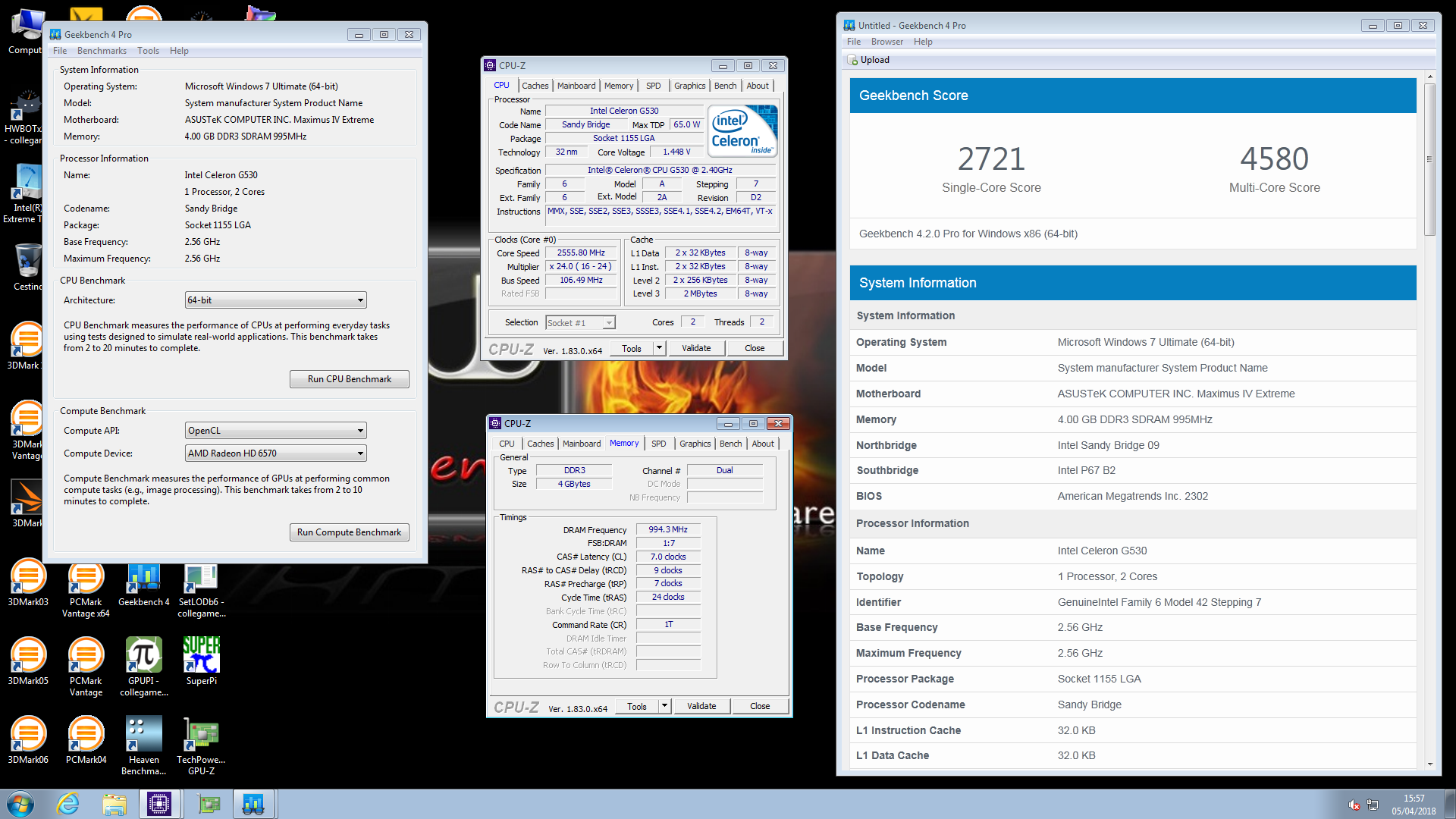This screenshot has width=1456, height=819.
Task: Open the 3DMark06 desktop shortcut
Action: 28,741
